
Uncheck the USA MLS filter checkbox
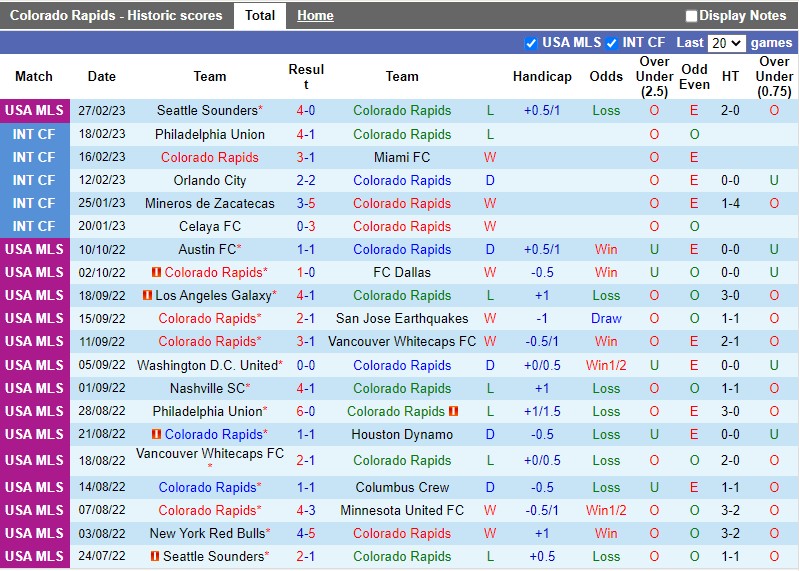[x=530, y=43]
